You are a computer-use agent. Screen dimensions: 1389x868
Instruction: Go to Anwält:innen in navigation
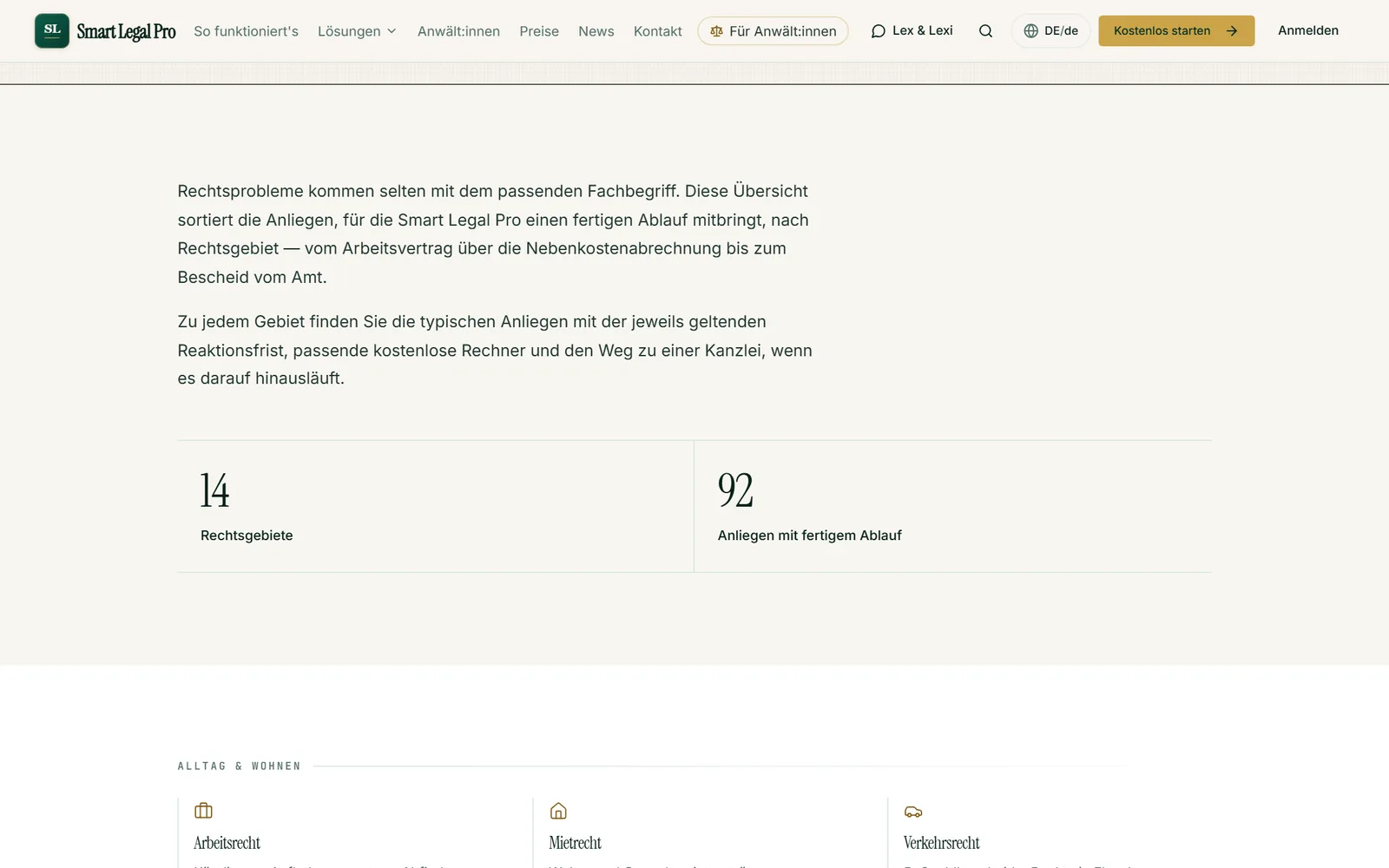point(458,31)
